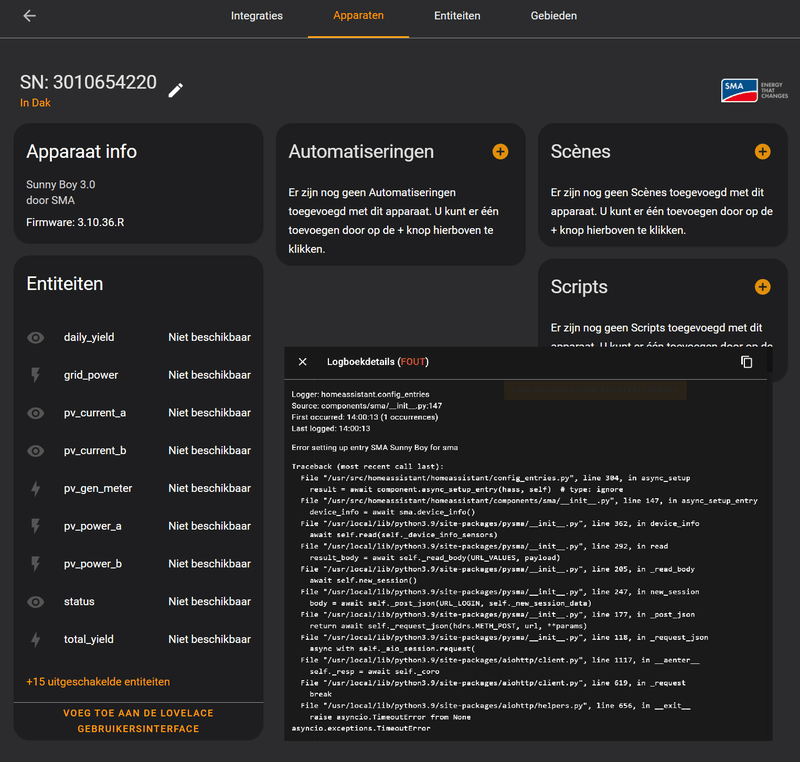Switch to the Entiteiten tab
Image resolution: width=800 pixels, height=762 pixels.
457,16
